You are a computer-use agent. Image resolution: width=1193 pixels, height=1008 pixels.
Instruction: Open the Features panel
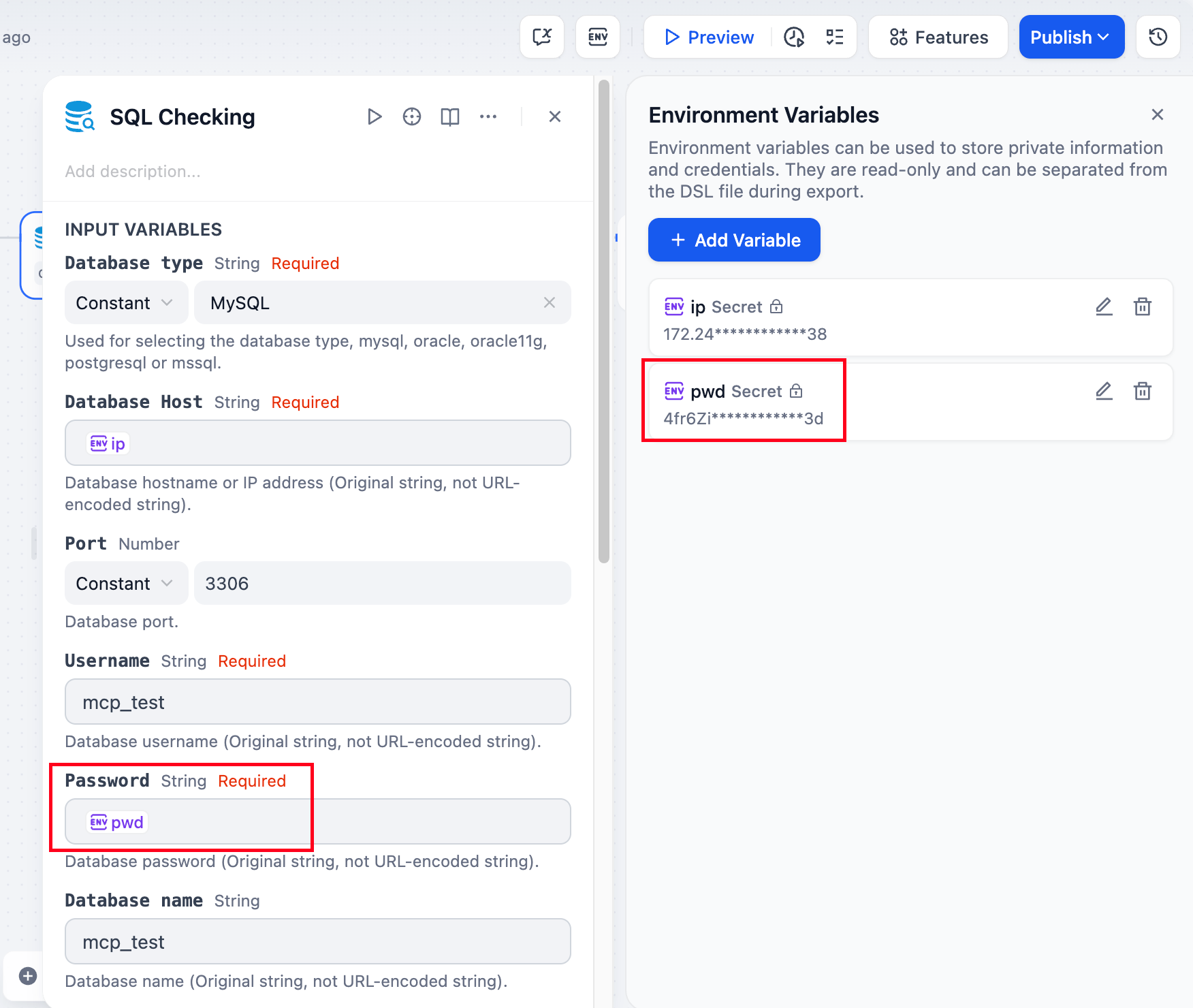tap(938, 37)
